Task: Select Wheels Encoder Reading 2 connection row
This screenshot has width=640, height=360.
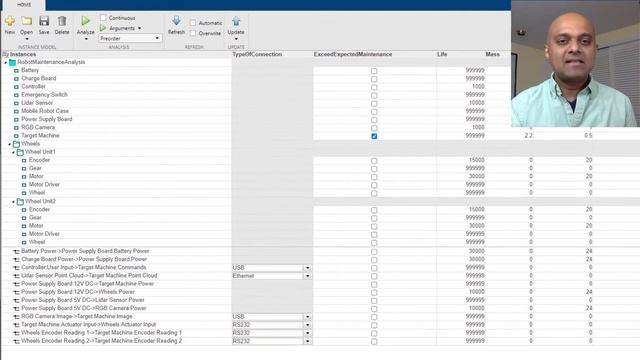Action: coord(102,341)
